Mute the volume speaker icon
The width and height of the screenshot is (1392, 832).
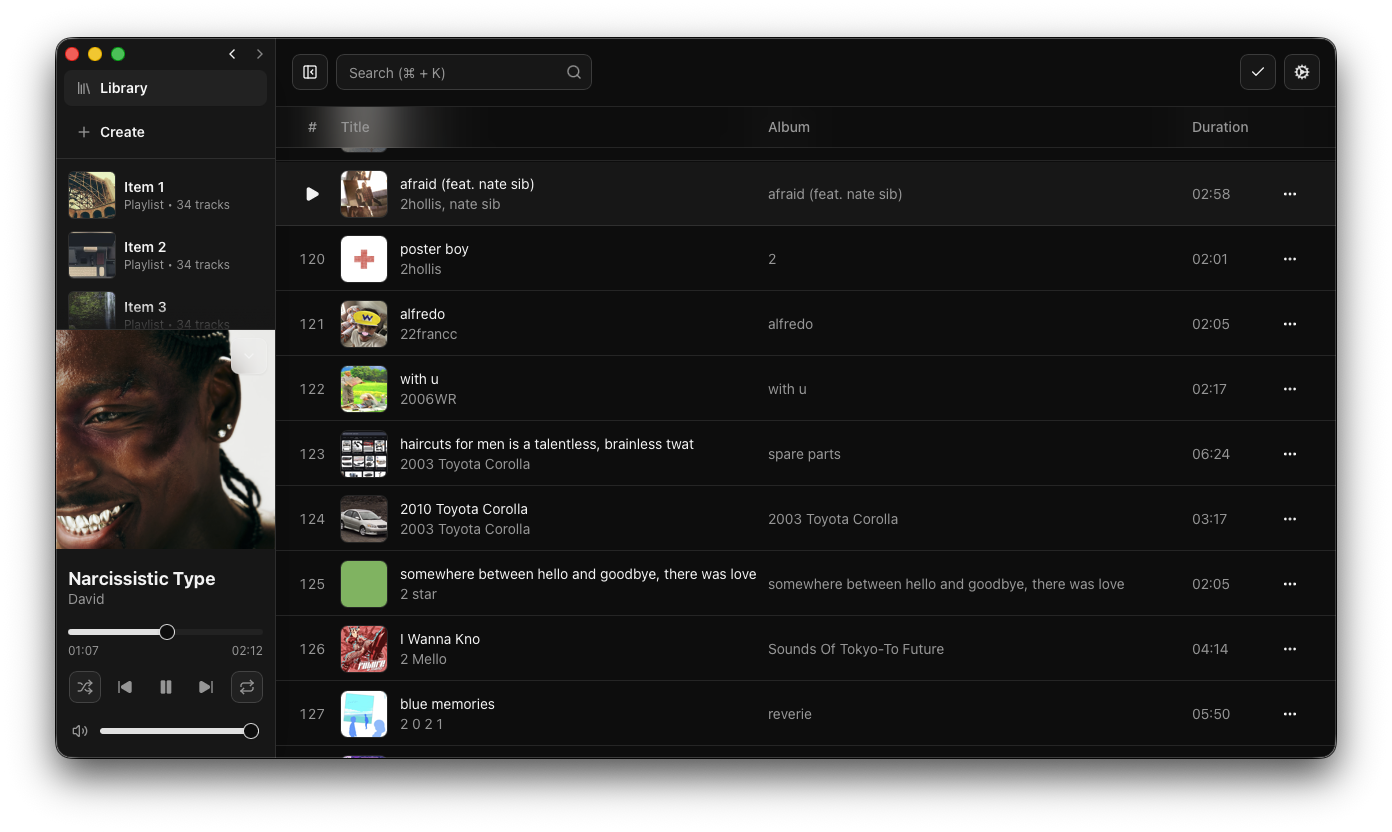coord(80,731)
